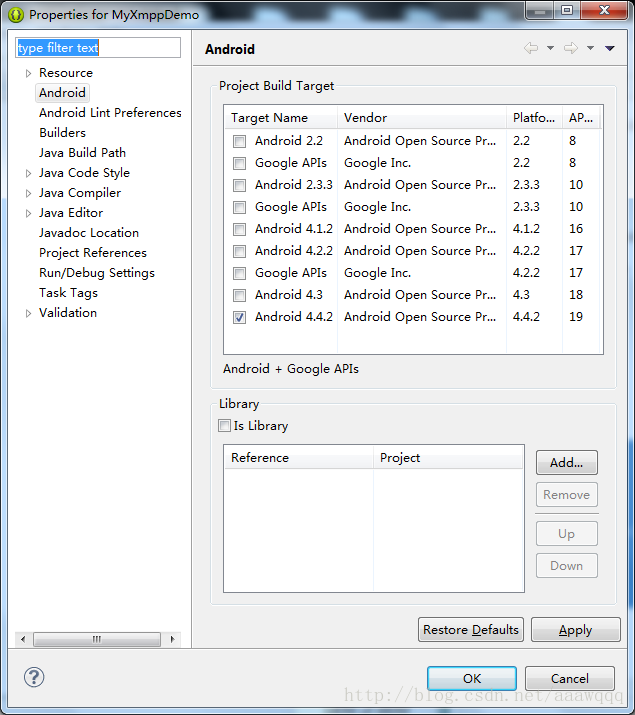Open the Task Tags page
The height and width of the screenshot is (715, 635).
pyautogui.click(x=68, y=293)
